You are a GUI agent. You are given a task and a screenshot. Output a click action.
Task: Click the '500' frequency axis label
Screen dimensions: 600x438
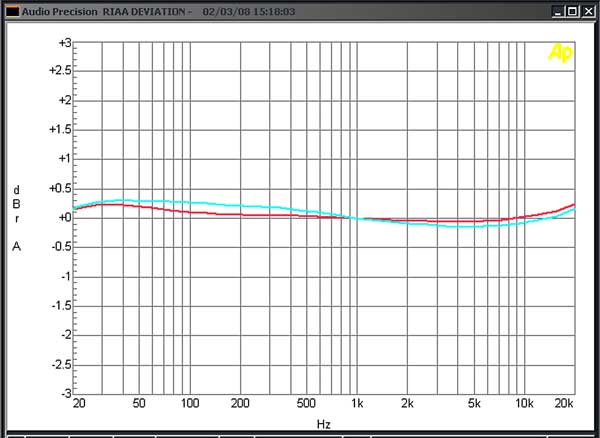[x=306, y=403]
